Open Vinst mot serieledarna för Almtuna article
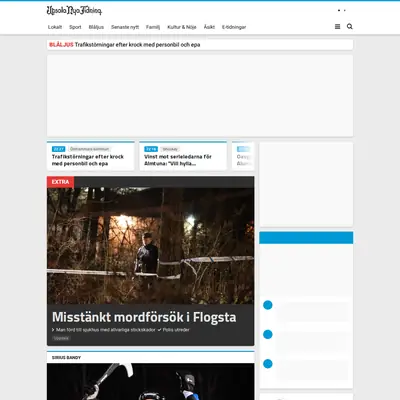 [178, 160]
